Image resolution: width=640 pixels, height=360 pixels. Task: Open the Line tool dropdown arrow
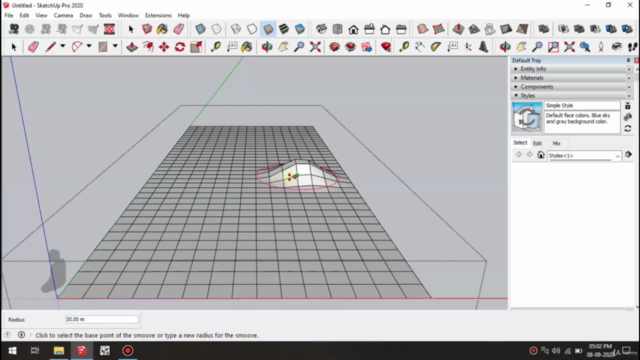click(x=62, y=46)
